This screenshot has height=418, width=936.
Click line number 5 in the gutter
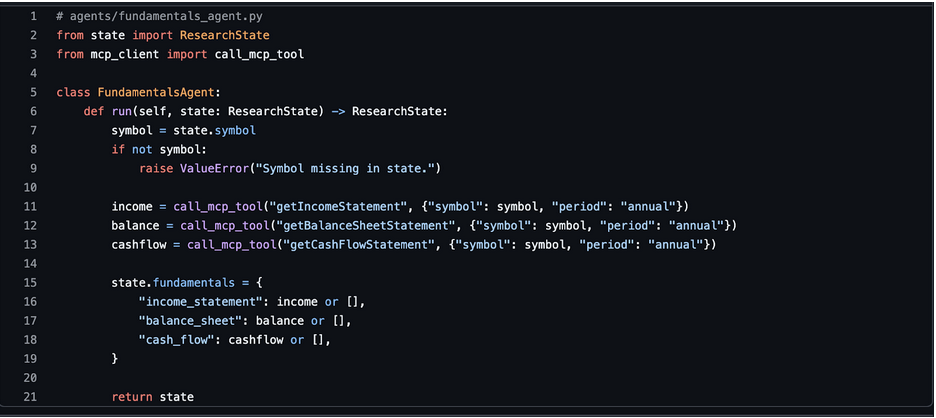tap(33, 92)
